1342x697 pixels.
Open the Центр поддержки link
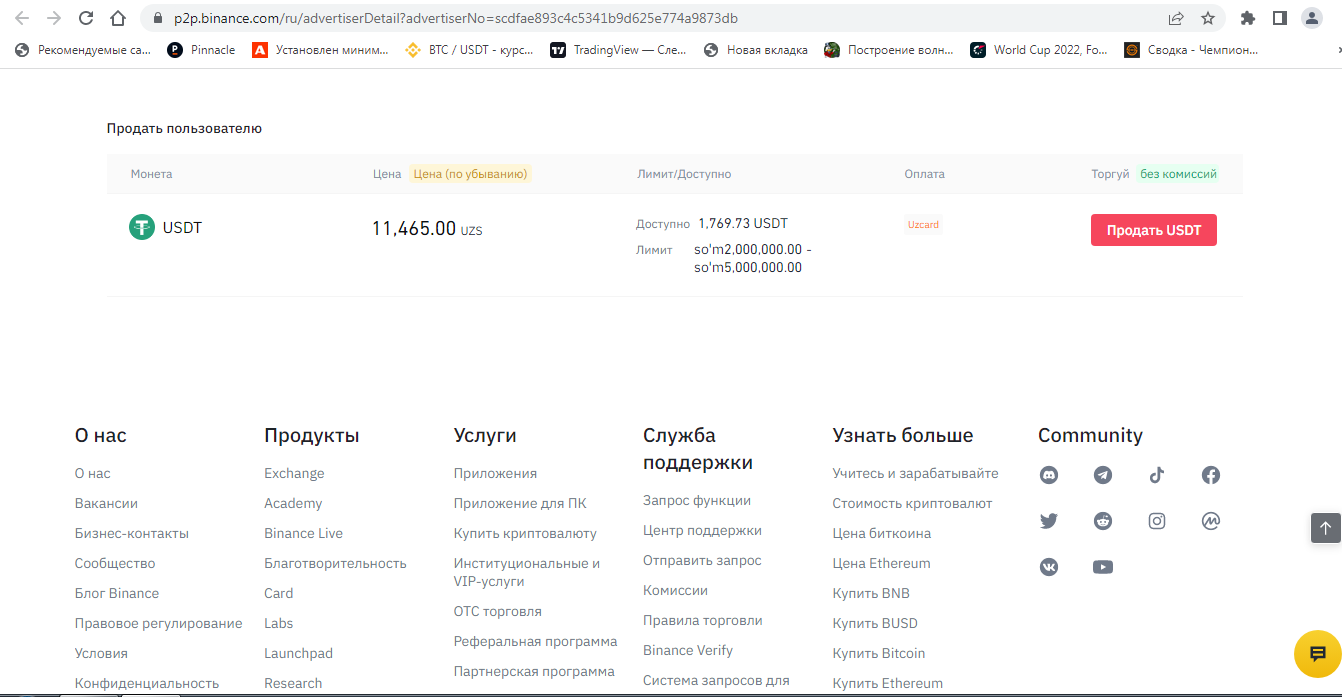(x=702, y=530)
